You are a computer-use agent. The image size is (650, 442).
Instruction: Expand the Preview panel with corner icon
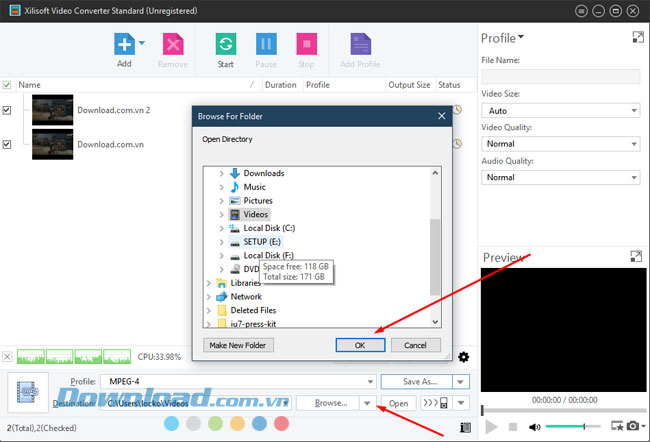point(636,257)
